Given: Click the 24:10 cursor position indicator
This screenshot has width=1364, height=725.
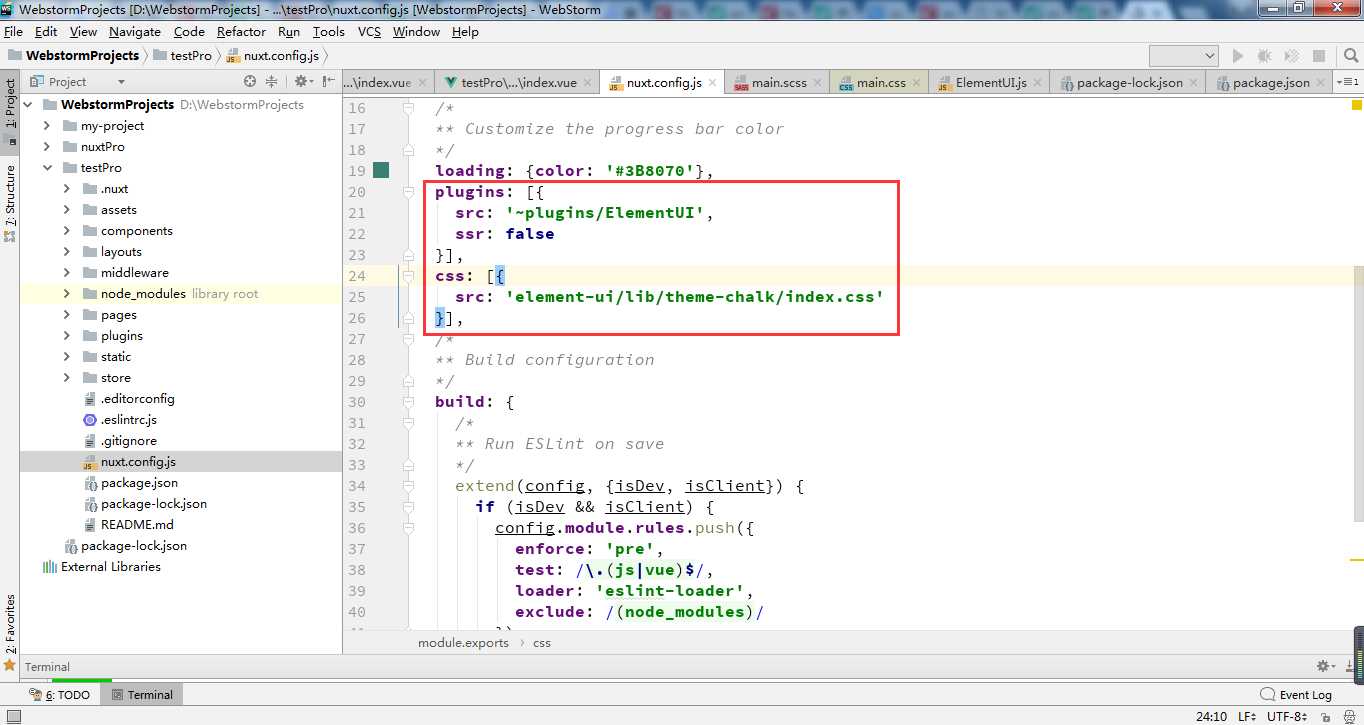Looking at the screenshot, I should click(x=1211, y=716).
